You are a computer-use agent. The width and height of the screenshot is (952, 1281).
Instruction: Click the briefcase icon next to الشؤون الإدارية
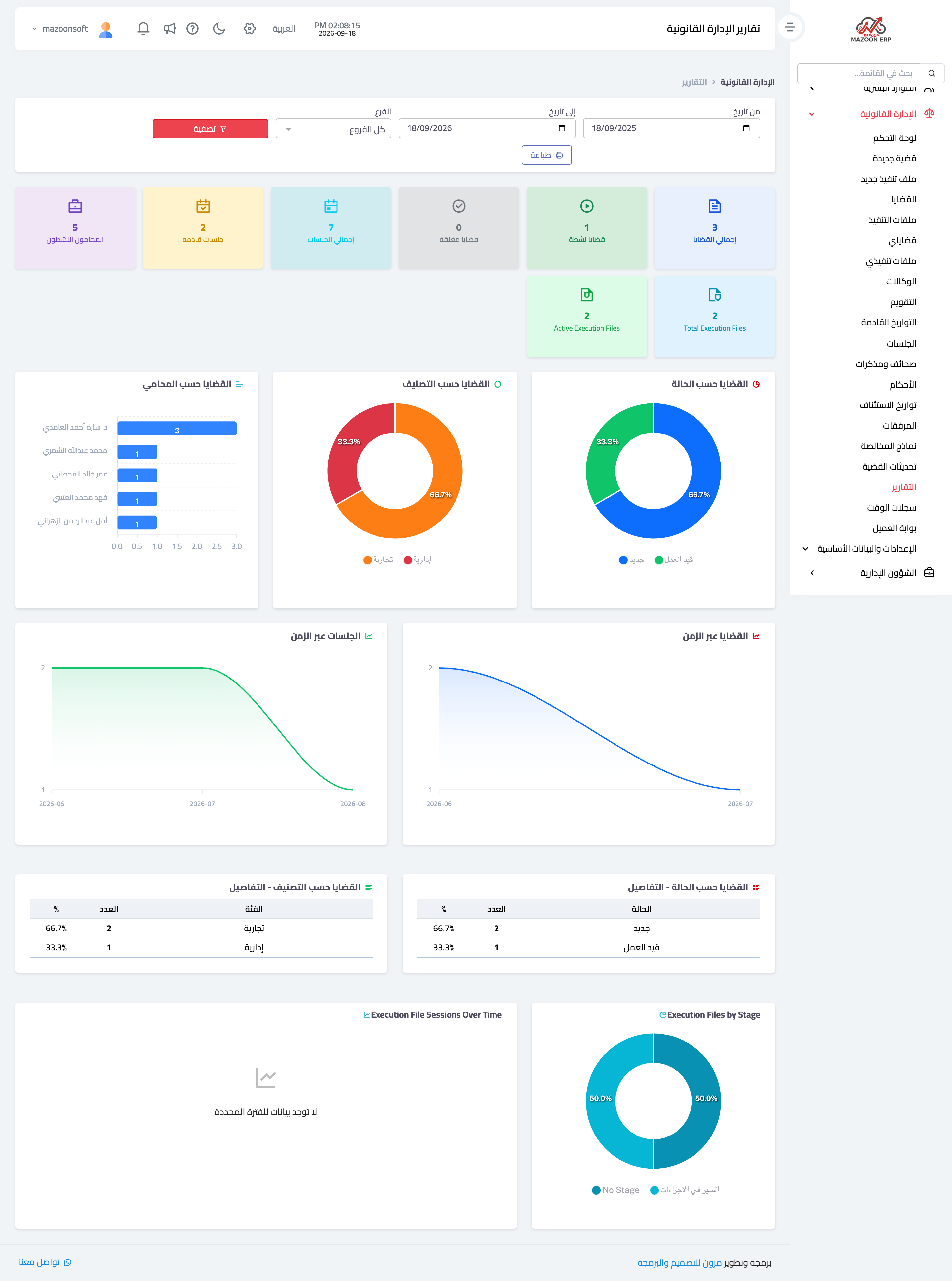click(x=929, y=572)
